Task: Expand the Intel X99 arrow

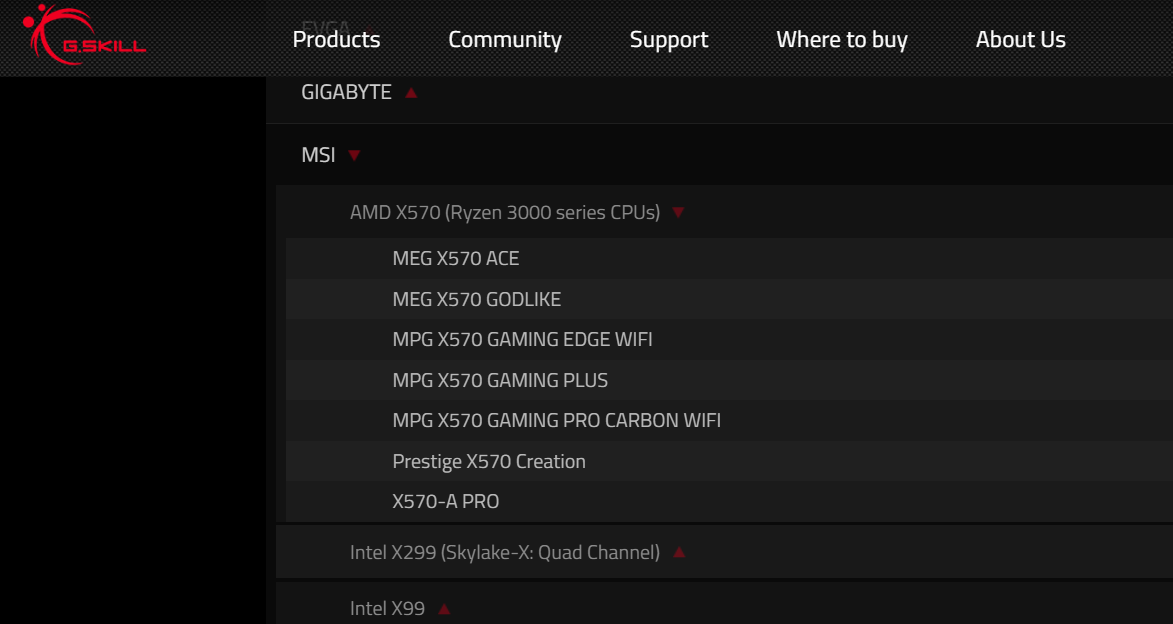Action: [x=444, y=609]
